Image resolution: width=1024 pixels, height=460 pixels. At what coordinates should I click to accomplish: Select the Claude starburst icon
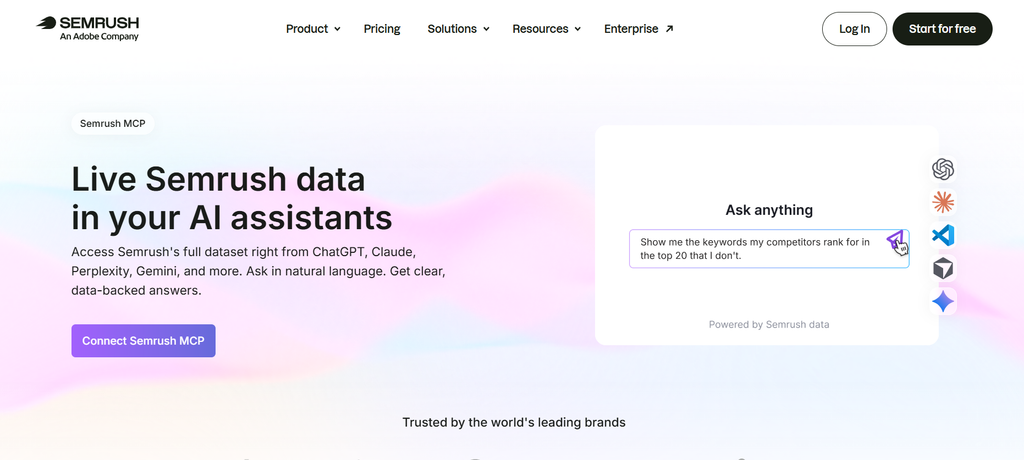pyautogui.click(x=943, y=203)
